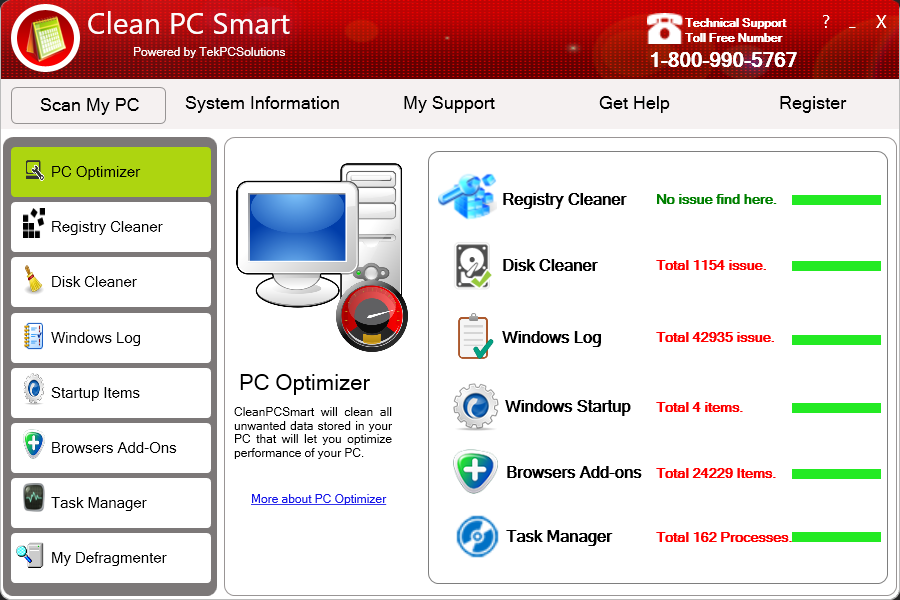Screen dimensions: 900x600
Task: Click the Disk Cleaner green progress bar
Action: (836, 266)
